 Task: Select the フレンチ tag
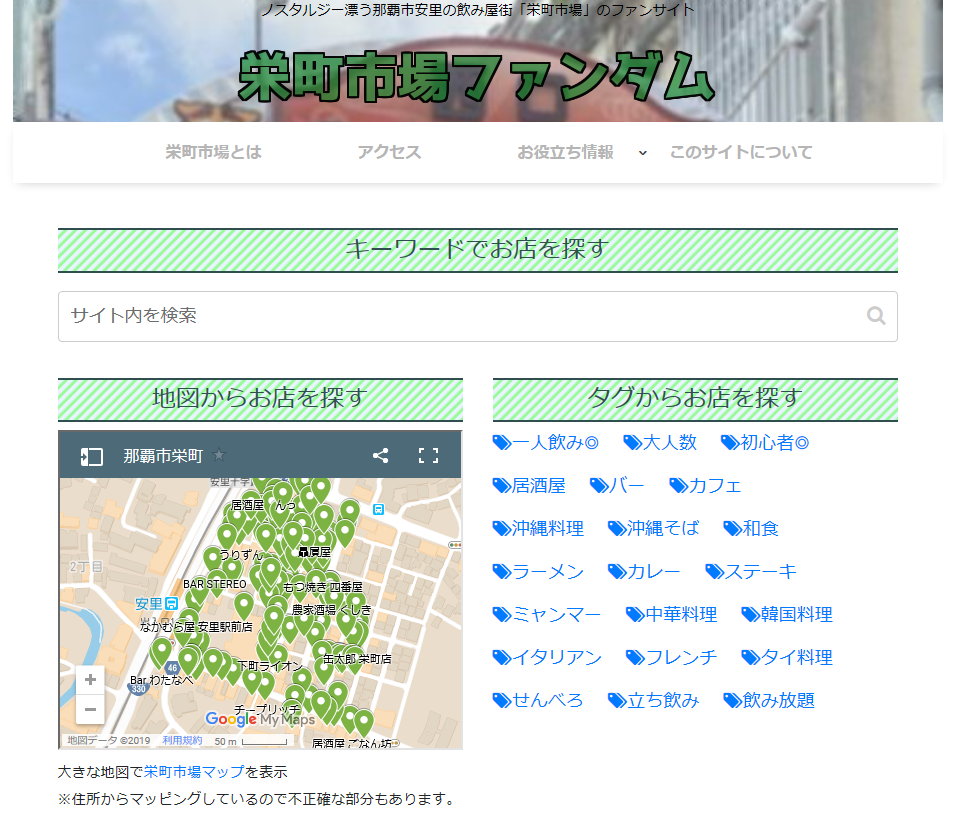click(x=672, y=657)
